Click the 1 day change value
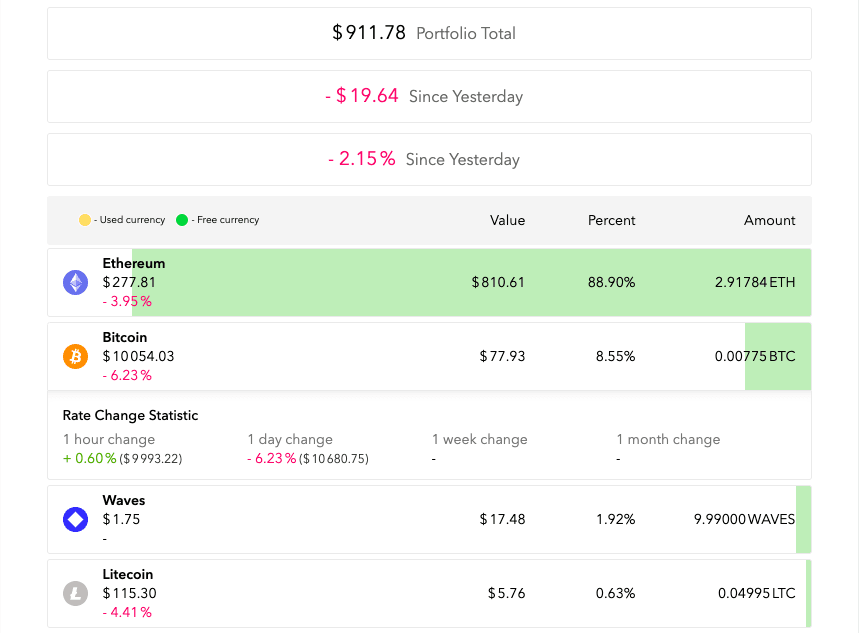The width and height of the screenshot is (859, 633). coord(307,459)
